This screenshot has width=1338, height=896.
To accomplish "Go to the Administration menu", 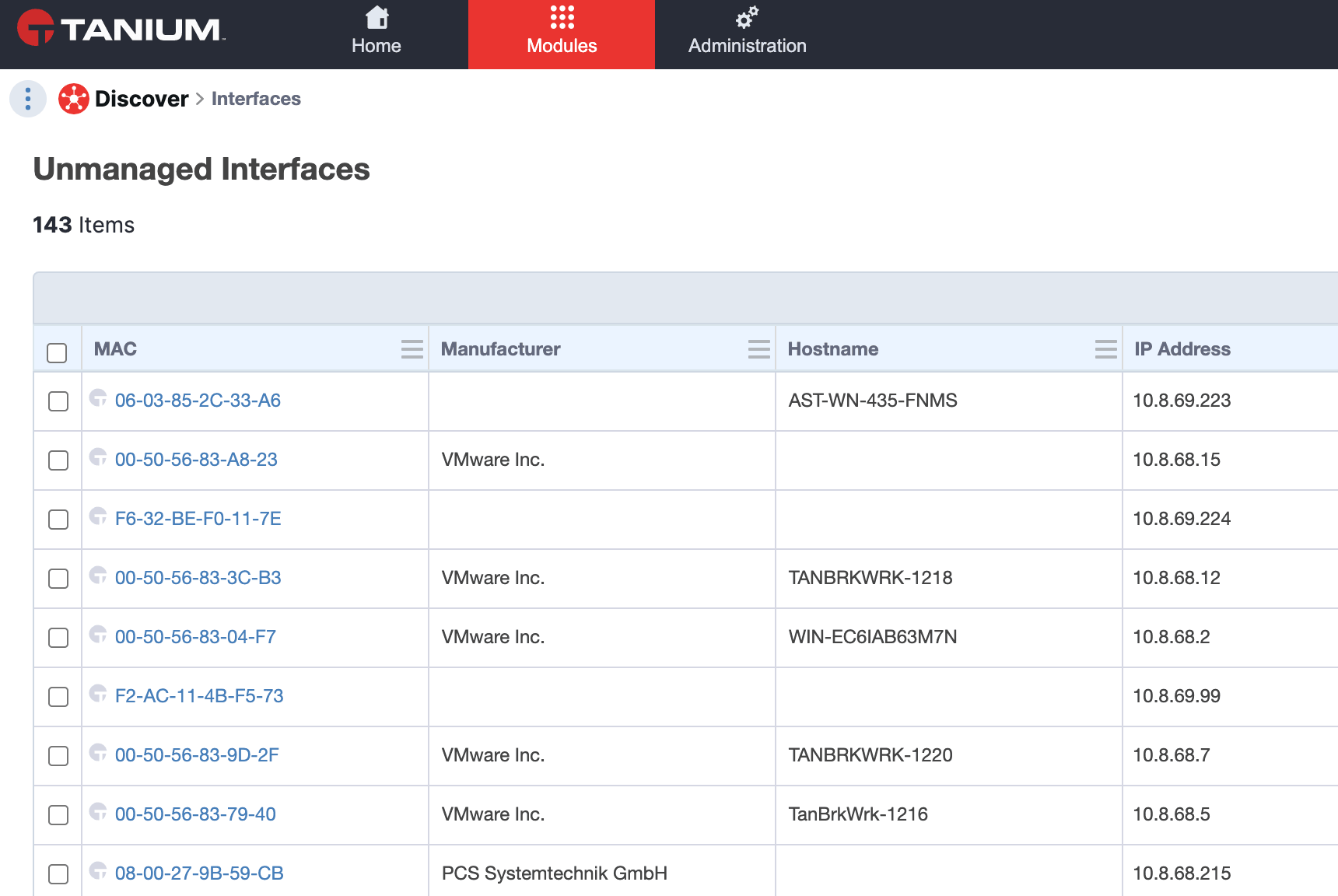I will (x=748, y=34).
